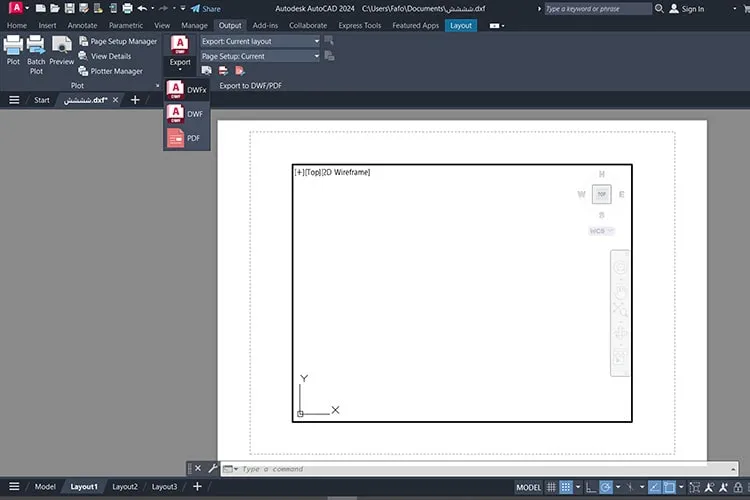Click the Undo arrow icon
The width and height of the screenshot is (750, 500).
point(142,9)
